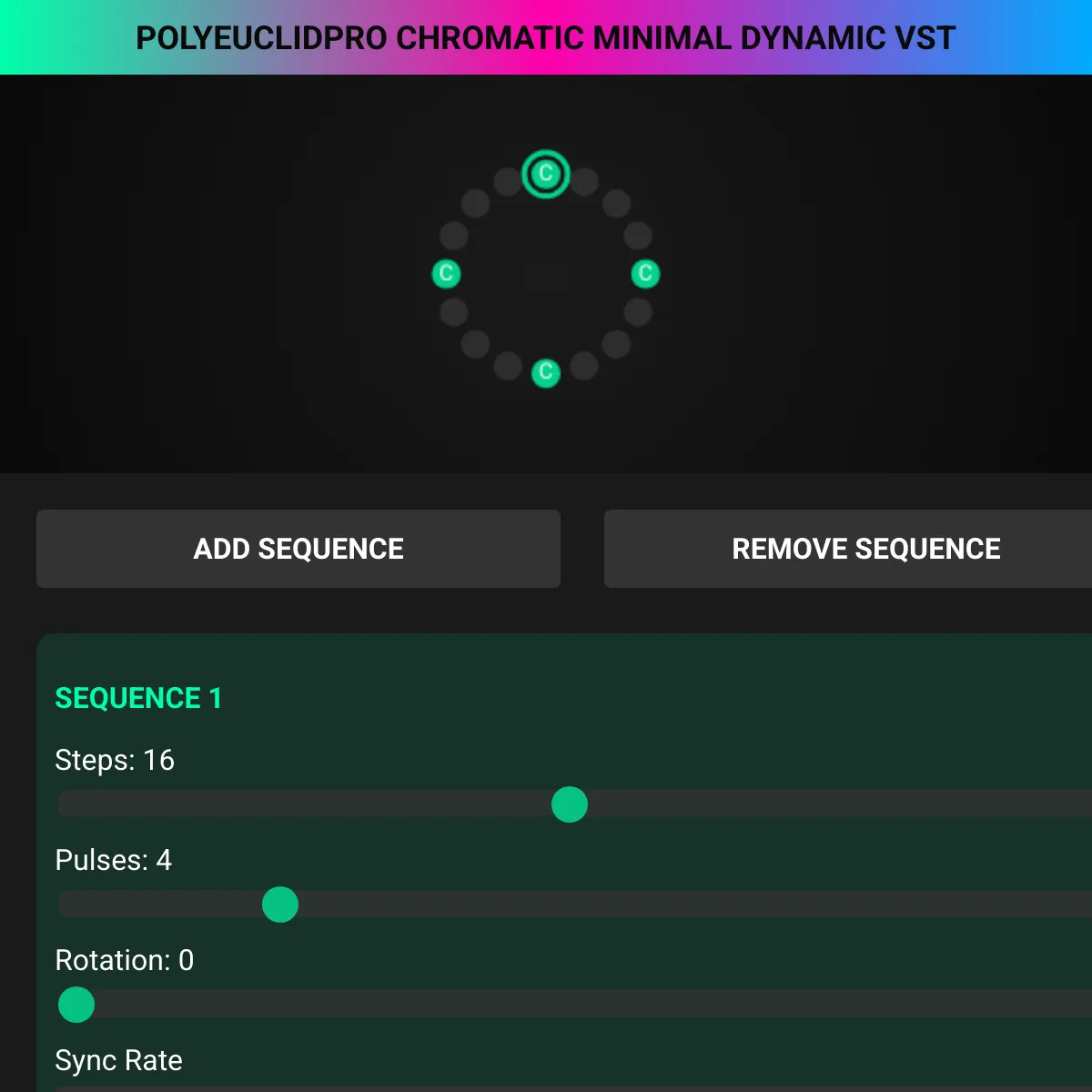The height and width of the screenshot is (1092, 1092).
Task: Click the inactive step left of top C
Action: [x=508, y=181]
